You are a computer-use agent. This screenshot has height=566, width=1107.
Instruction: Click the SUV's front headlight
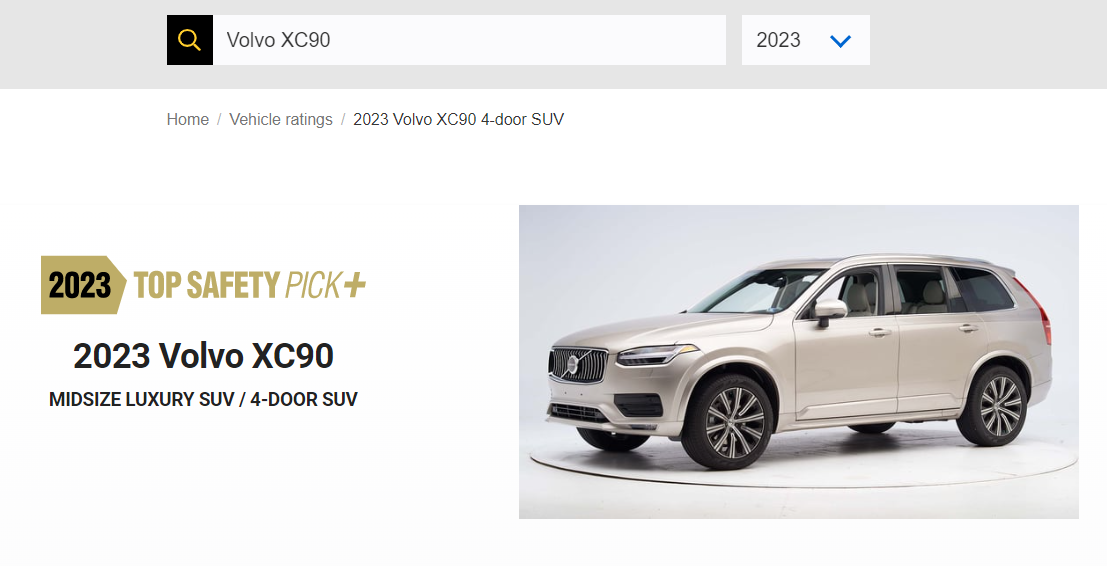tap(657, 354)
